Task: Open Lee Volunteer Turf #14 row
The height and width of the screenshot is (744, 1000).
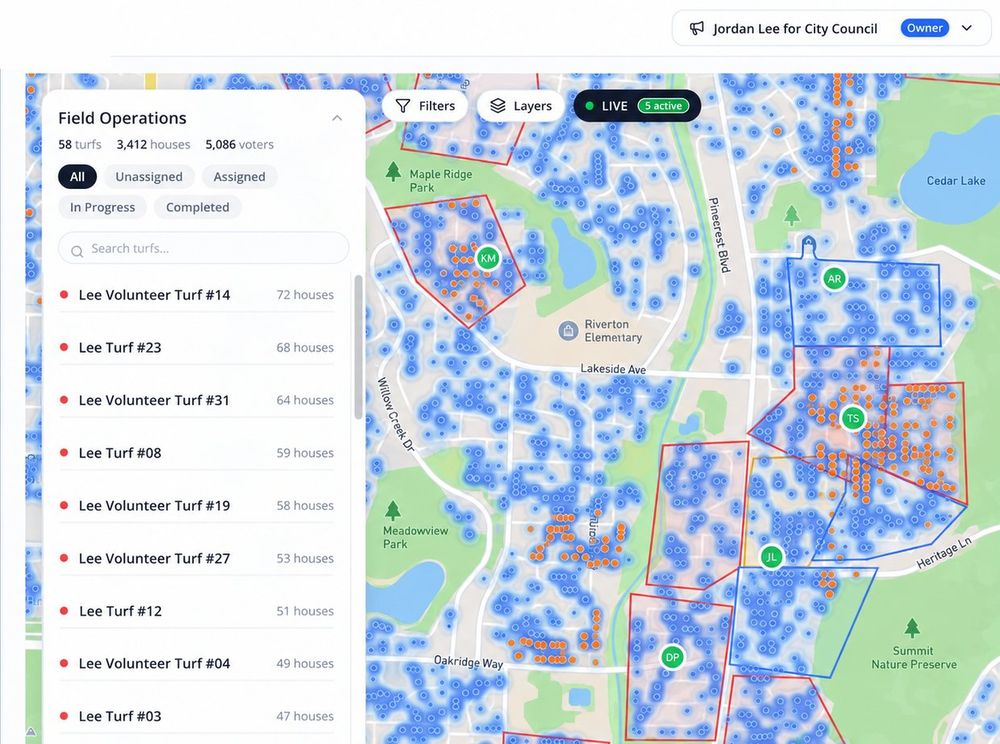Action: pyautogui.click(x=196, y=295)
